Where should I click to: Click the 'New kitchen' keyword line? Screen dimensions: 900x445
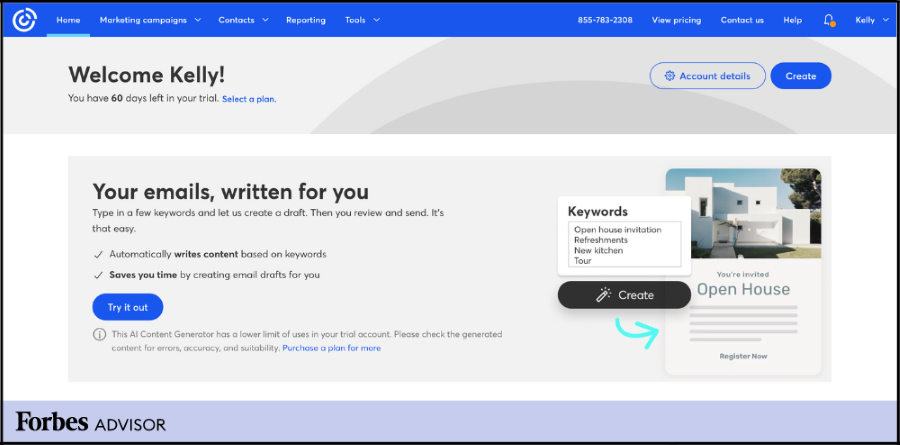click(x=599, y=250)
